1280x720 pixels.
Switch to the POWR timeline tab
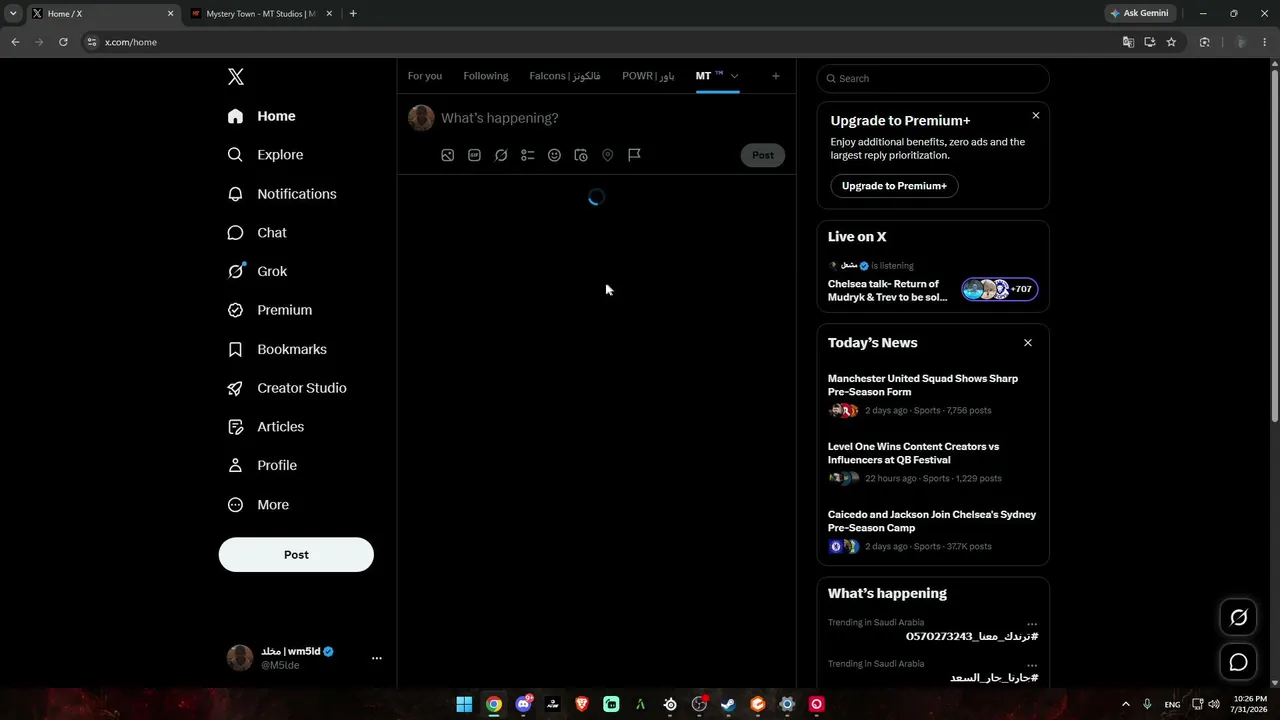pyautogui.click(x=648, y=76)
